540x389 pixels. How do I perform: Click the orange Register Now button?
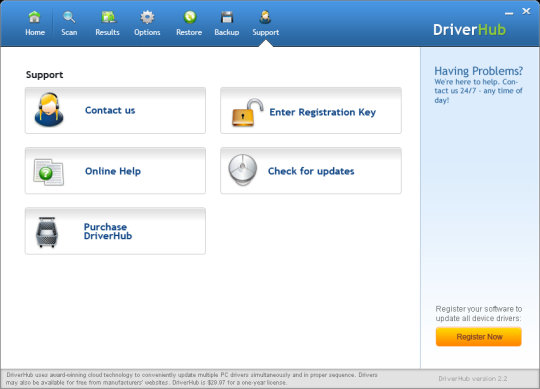point(478,337)
